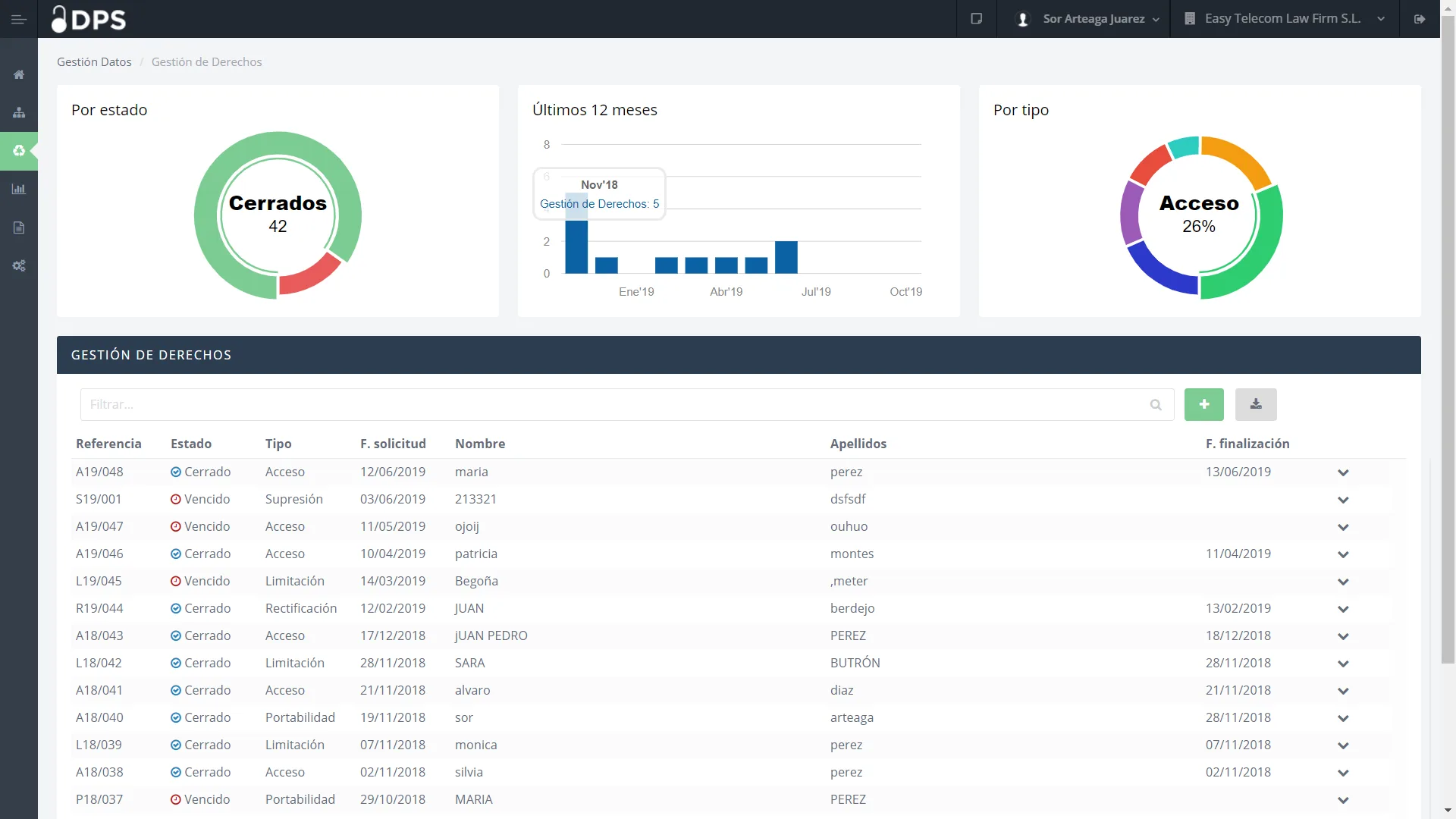Select the Rectificación type cell
Viewport: 1456px width, 819px height.
pyautogui.click(x=301, y=608)
